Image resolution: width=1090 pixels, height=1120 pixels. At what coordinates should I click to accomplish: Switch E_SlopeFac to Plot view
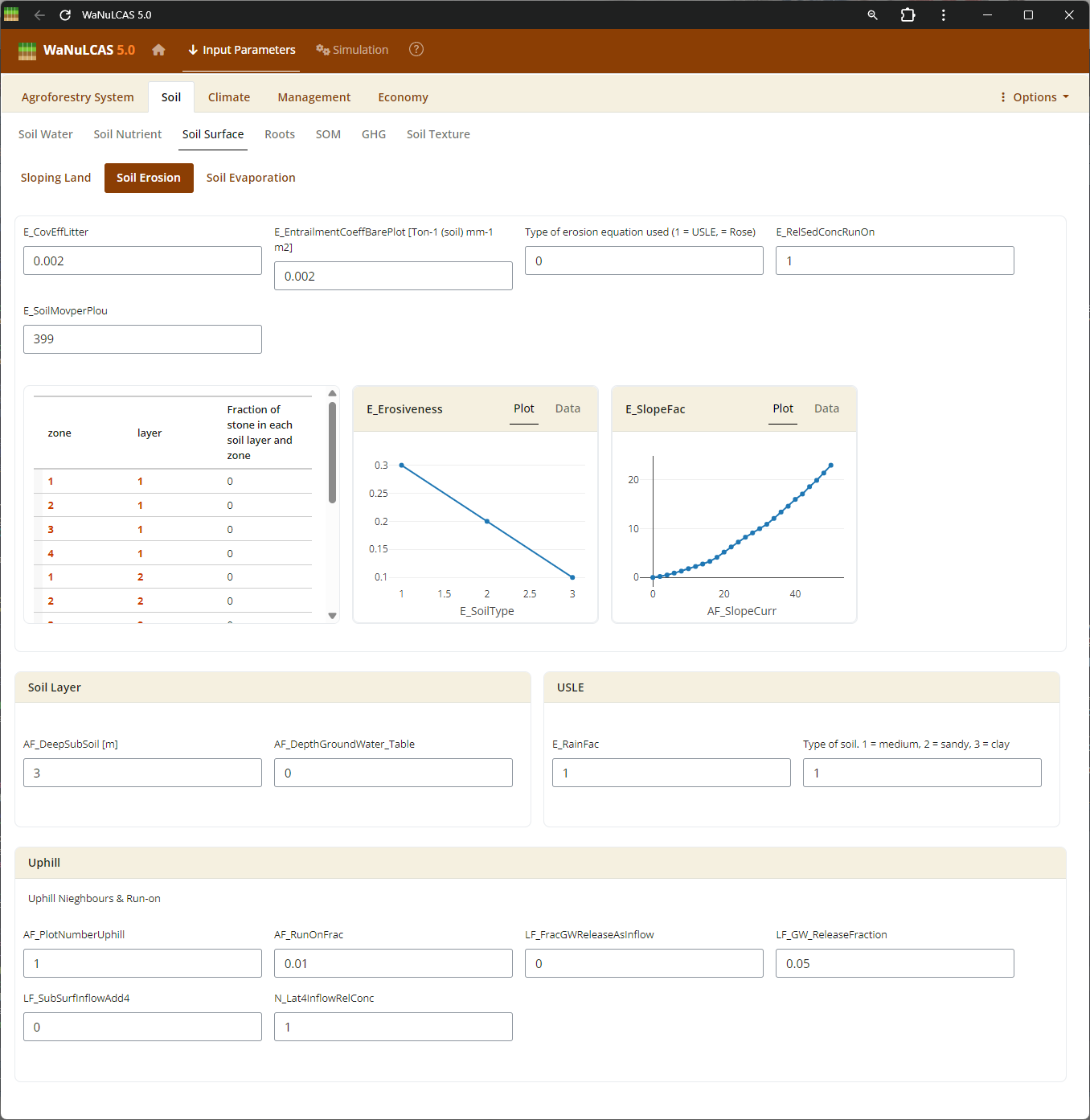tap(783, 408)
